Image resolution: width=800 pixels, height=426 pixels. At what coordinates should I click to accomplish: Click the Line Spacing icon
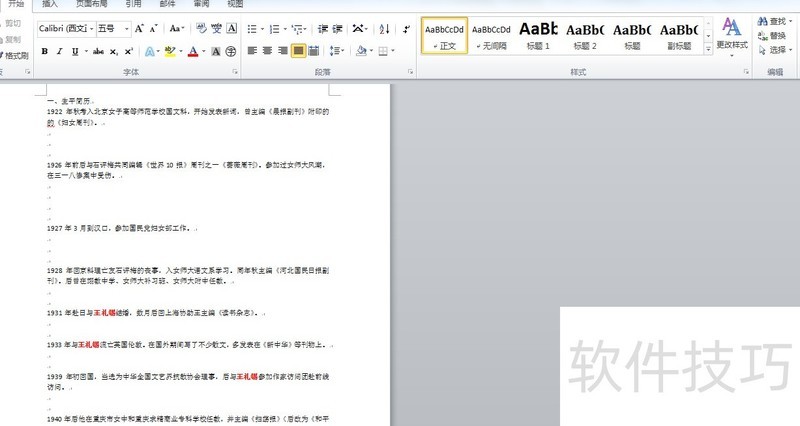334,51
